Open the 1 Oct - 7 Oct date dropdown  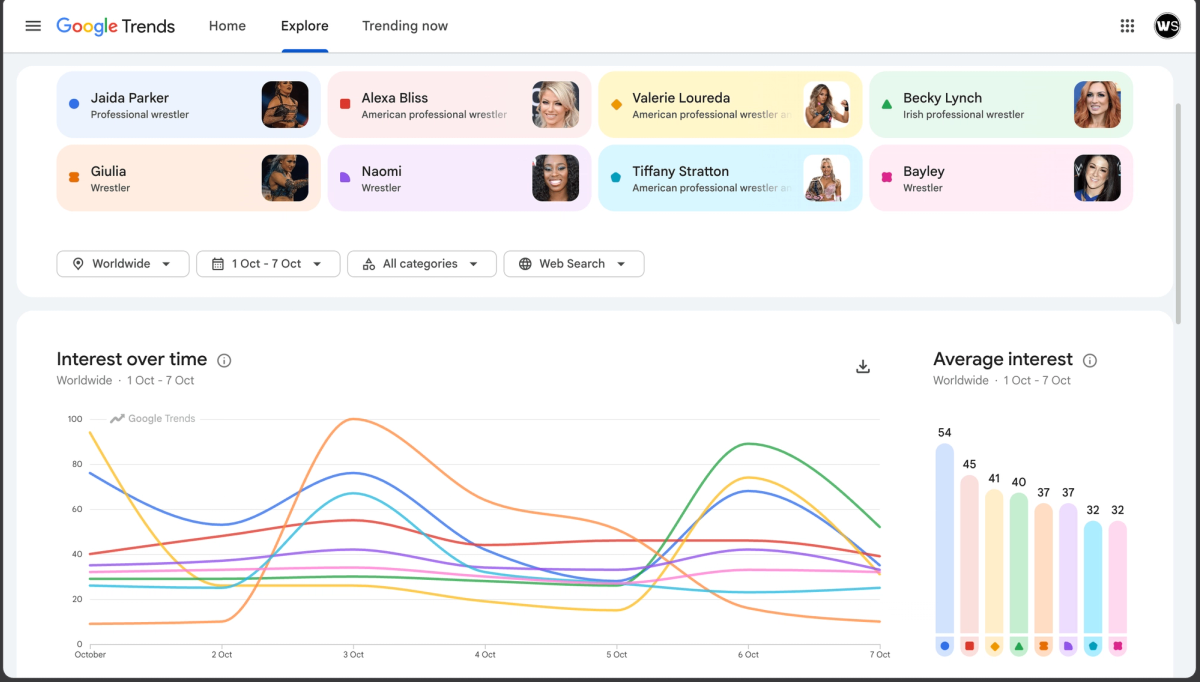268,264
